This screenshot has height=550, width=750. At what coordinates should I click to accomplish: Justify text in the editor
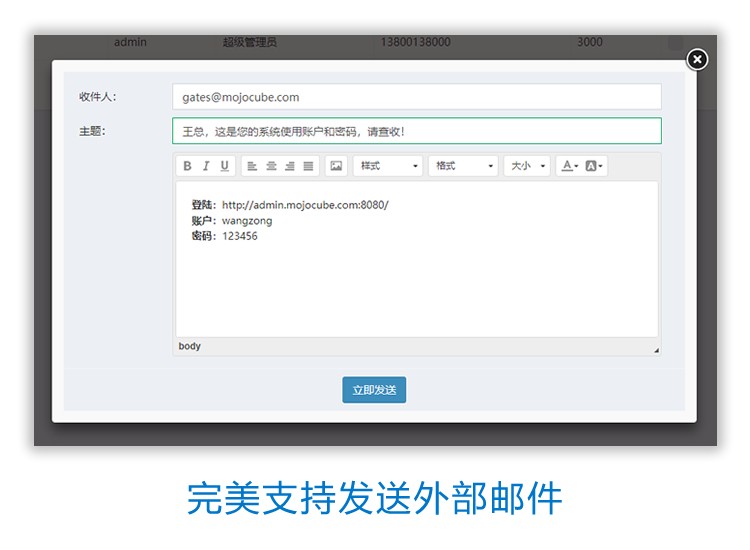(309, 166)
